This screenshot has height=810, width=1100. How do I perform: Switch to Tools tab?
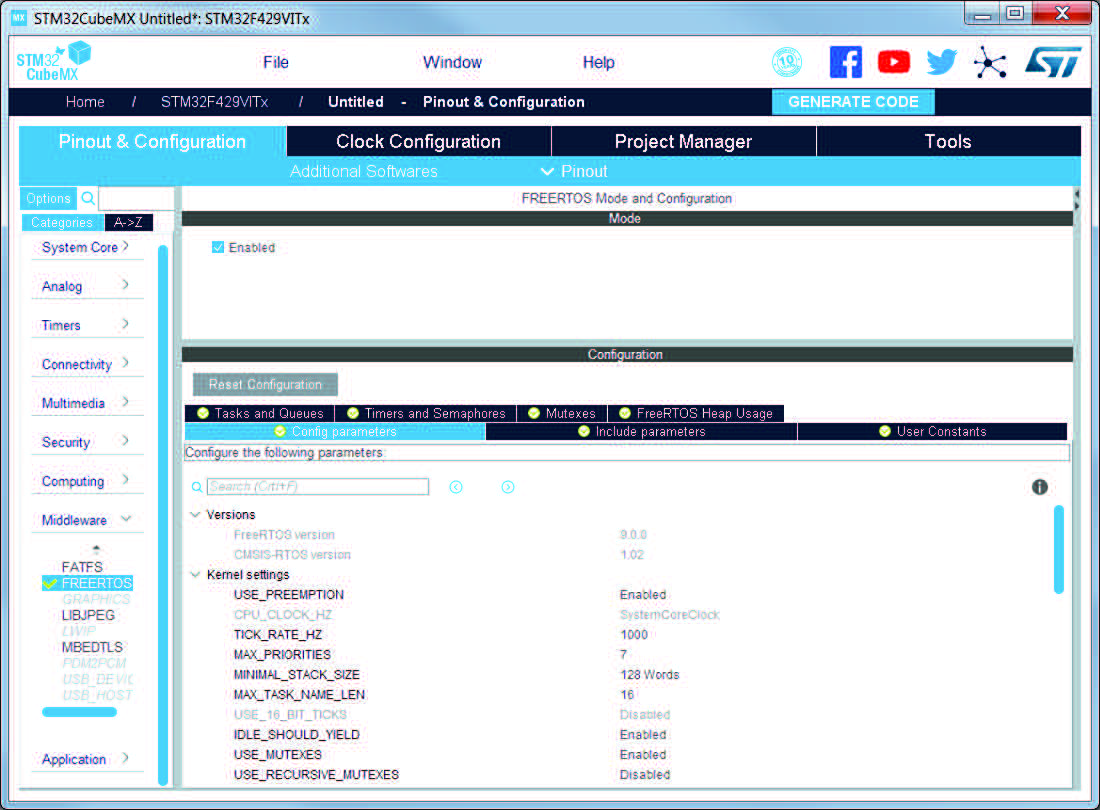pos(948,142)
